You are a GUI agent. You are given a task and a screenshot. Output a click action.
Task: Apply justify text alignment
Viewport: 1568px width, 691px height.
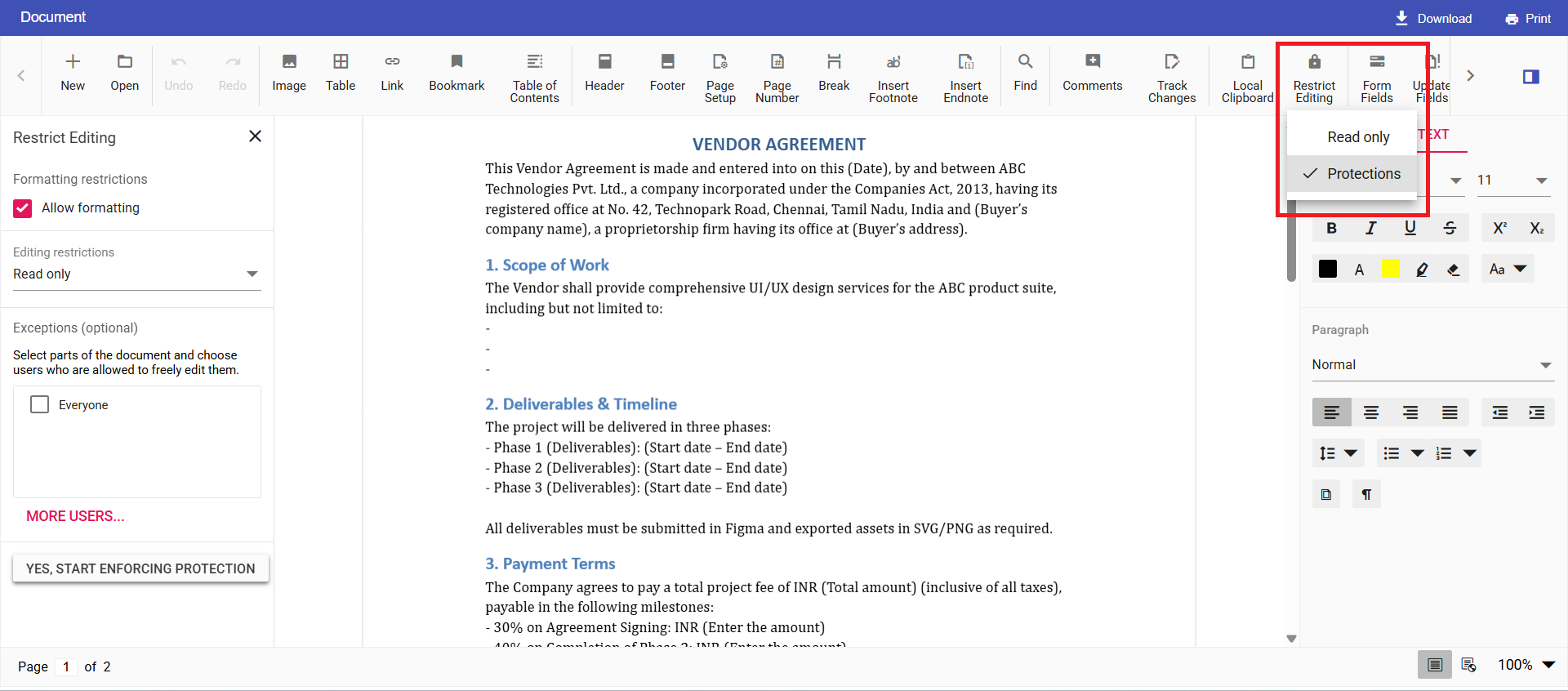[x=1450, y=412]
